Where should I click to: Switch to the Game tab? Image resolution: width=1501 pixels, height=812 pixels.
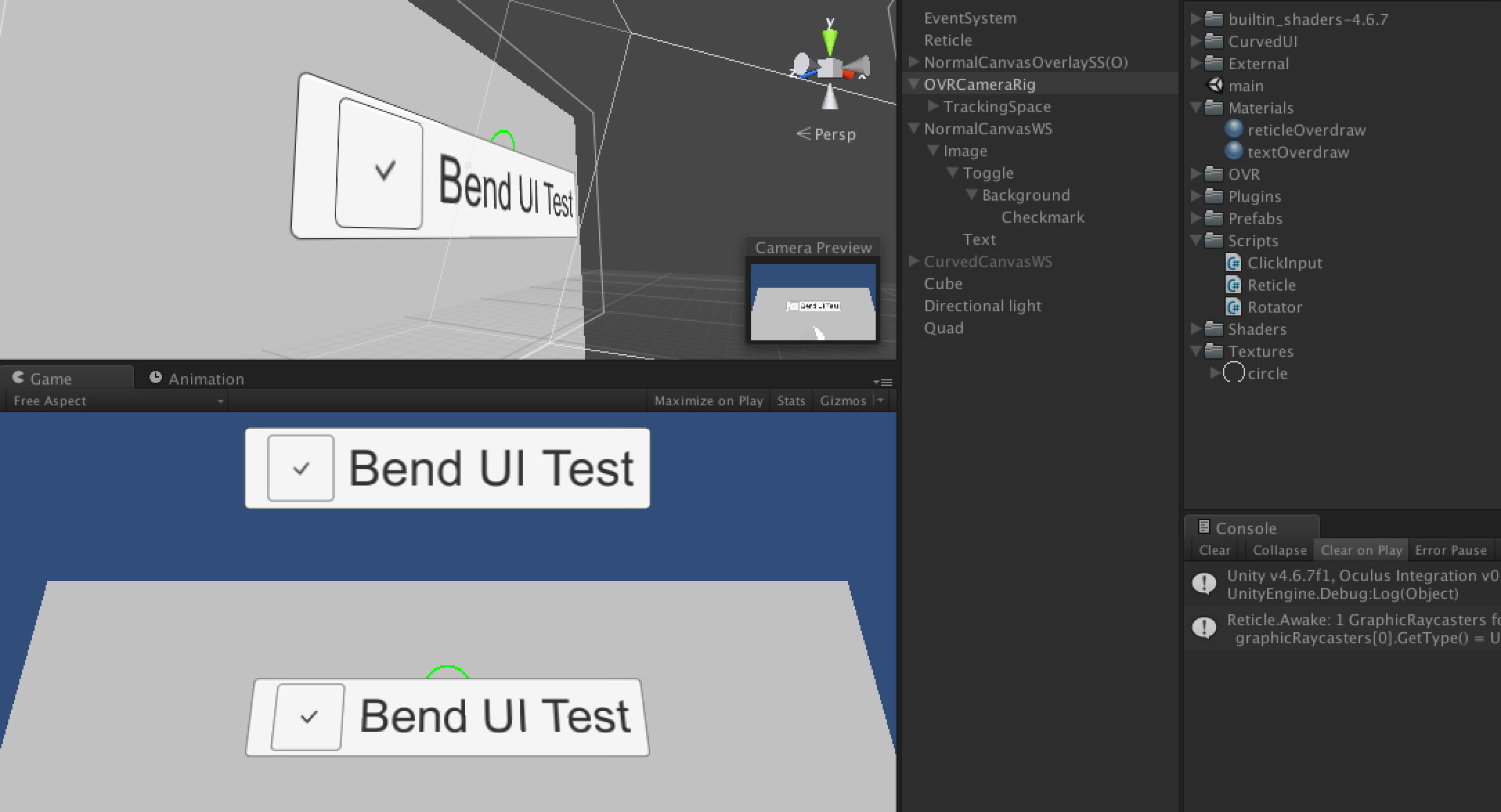[x=66, y=378]
